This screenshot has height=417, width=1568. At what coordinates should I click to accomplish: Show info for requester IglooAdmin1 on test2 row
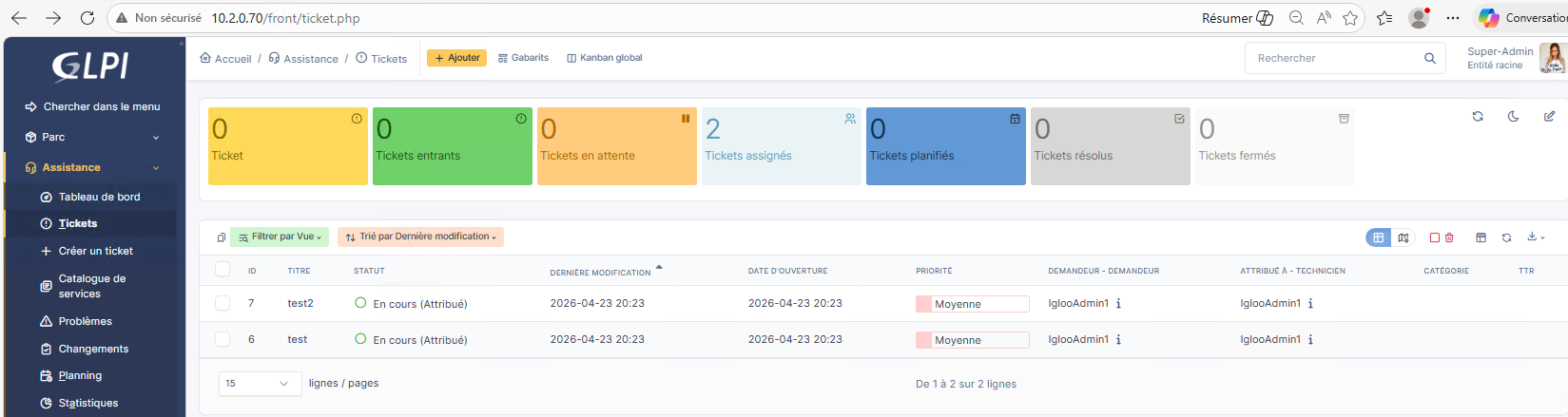(1118, 303)
